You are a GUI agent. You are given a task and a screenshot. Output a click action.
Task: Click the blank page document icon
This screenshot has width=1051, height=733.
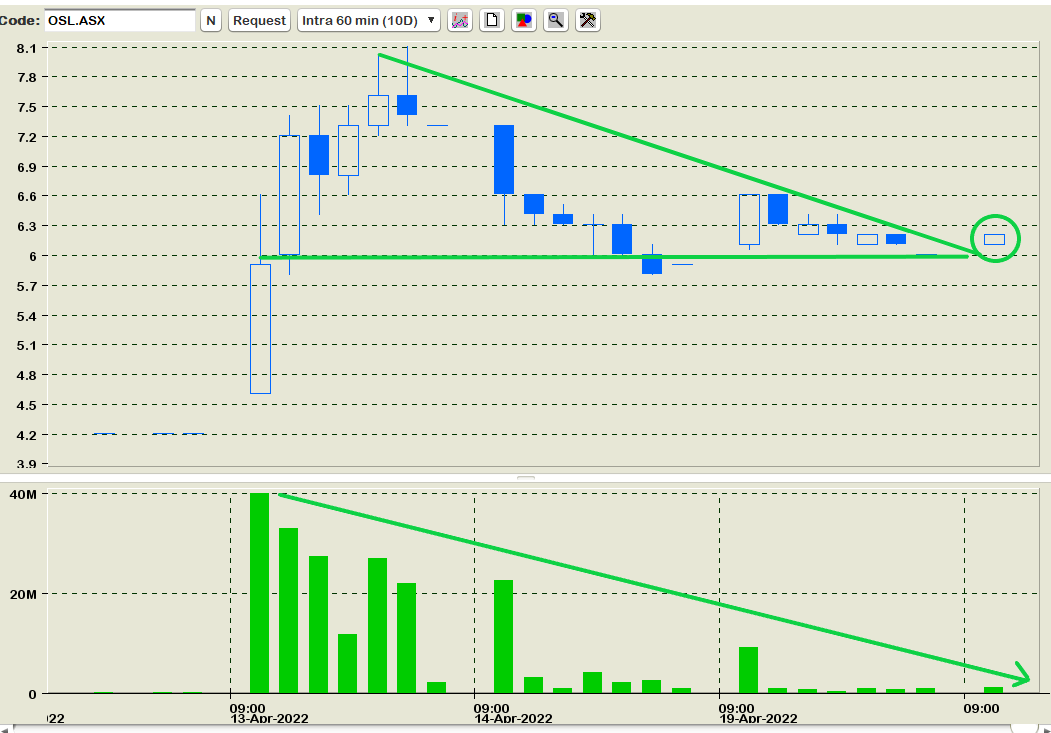click(492, 20)
